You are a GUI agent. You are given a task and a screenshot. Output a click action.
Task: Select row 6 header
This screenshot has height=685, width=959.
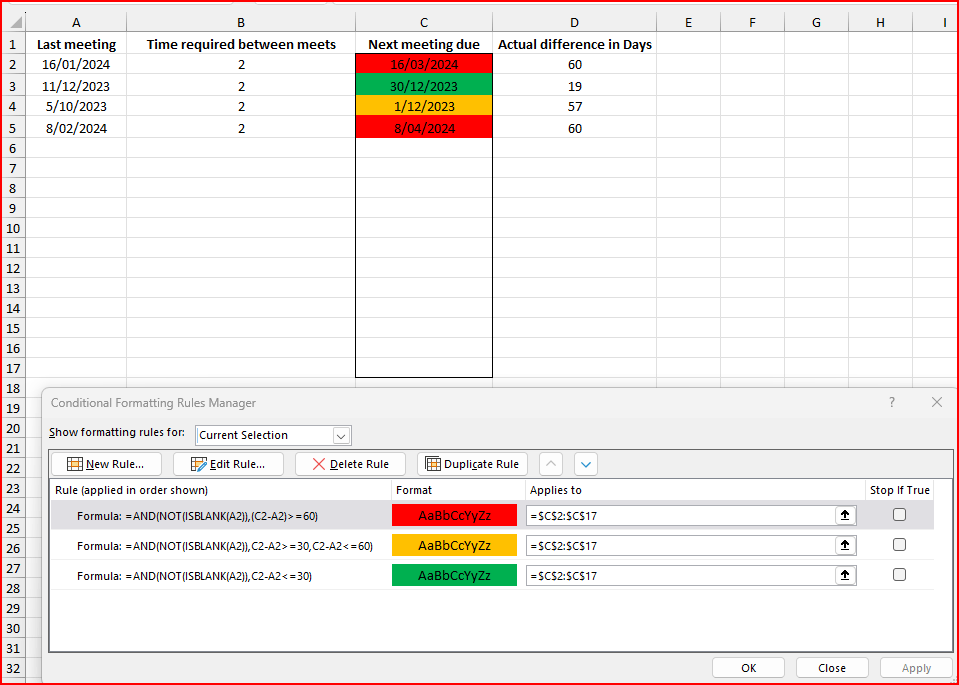[13, 148]
